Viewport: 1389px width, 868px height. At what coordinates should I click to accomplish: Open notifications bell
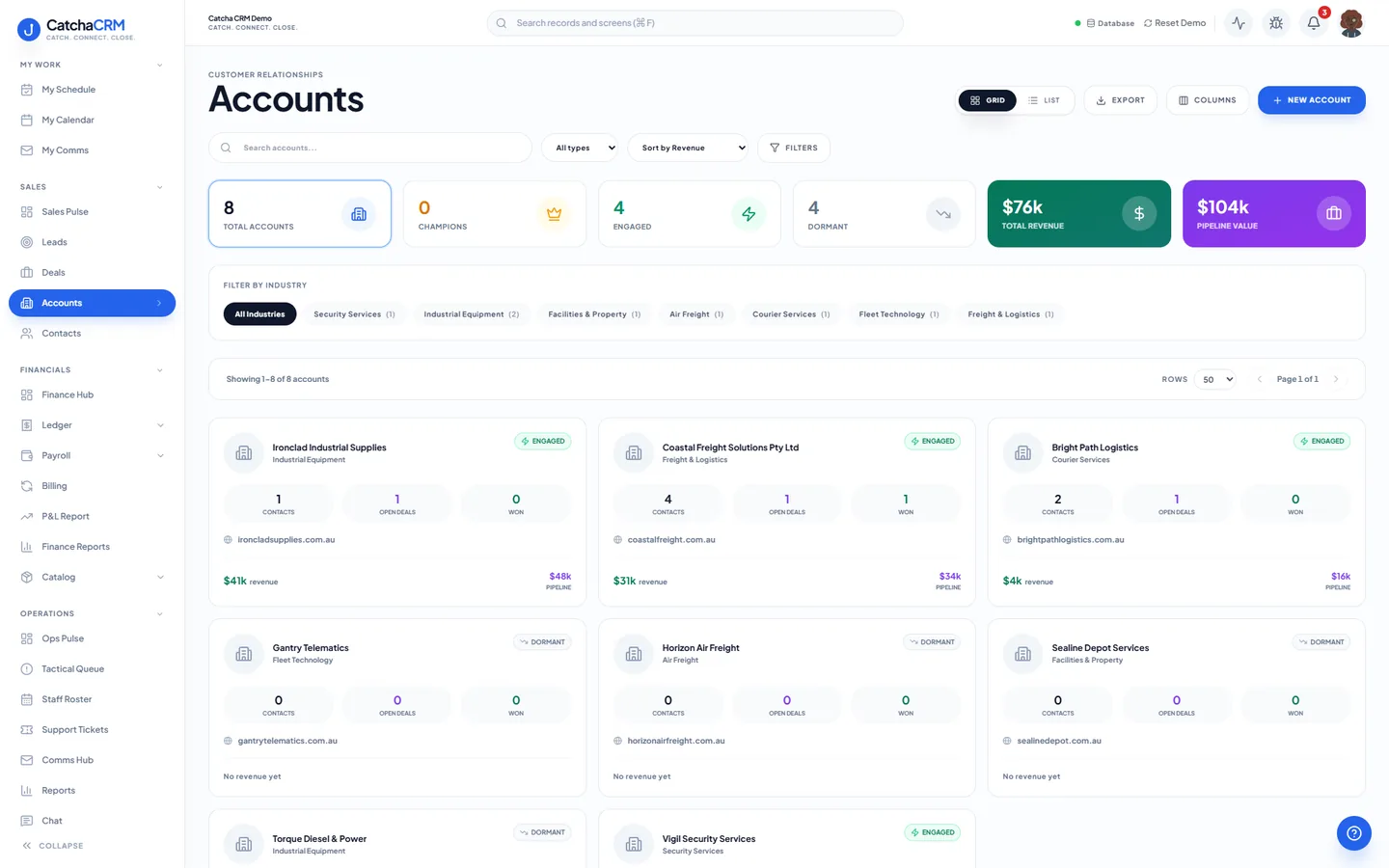[1314, 23]
